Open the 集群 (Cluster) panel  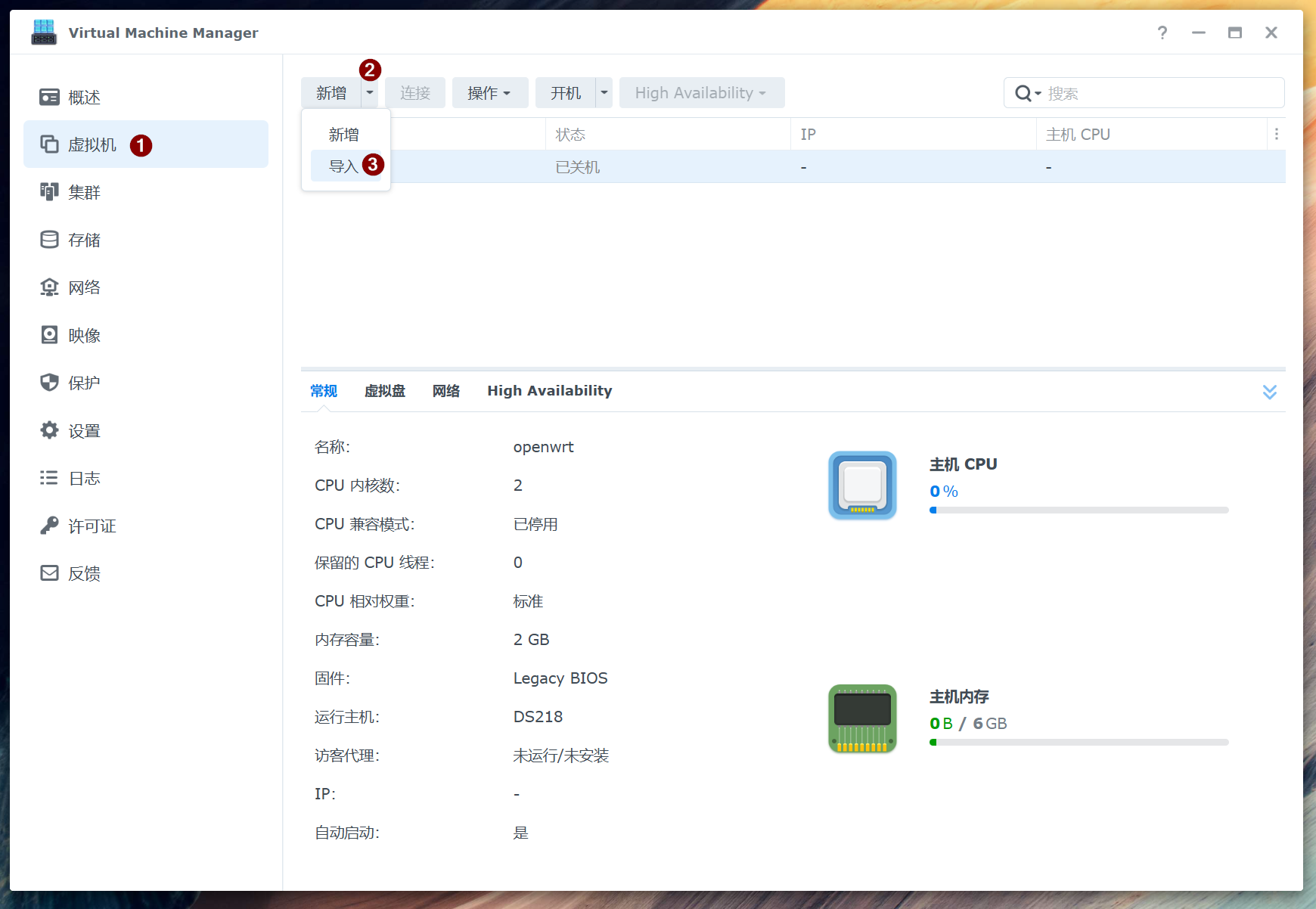[83, 191]
